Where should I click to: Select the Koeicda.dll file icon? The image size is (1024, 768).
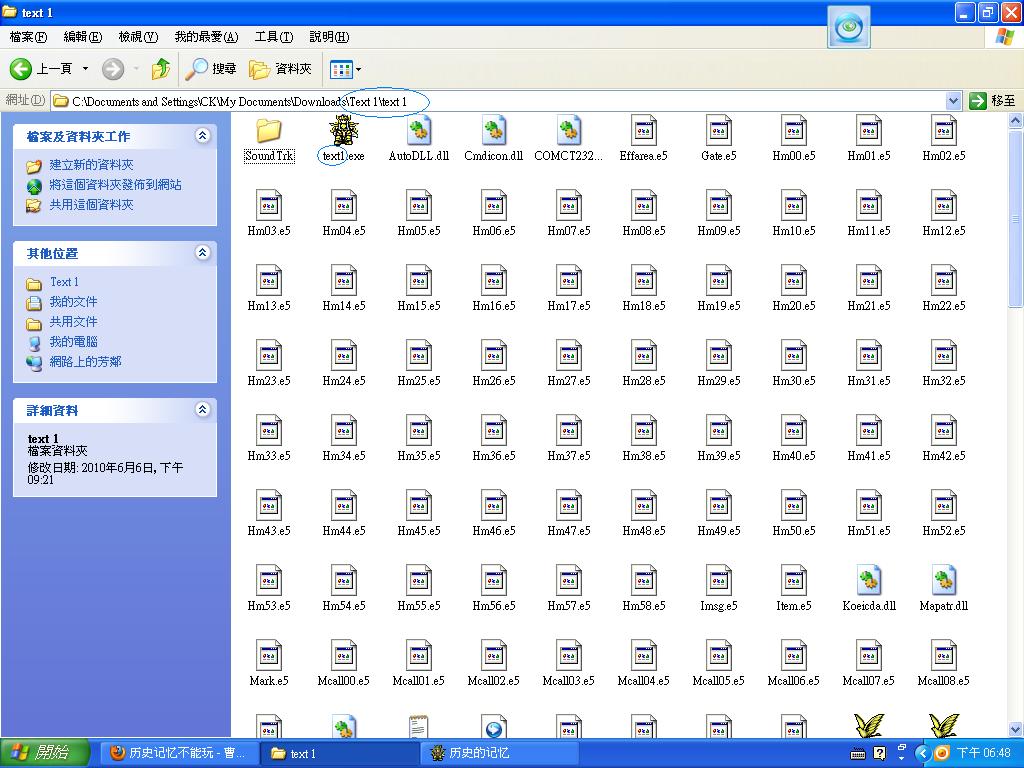(x=869, y=581)
